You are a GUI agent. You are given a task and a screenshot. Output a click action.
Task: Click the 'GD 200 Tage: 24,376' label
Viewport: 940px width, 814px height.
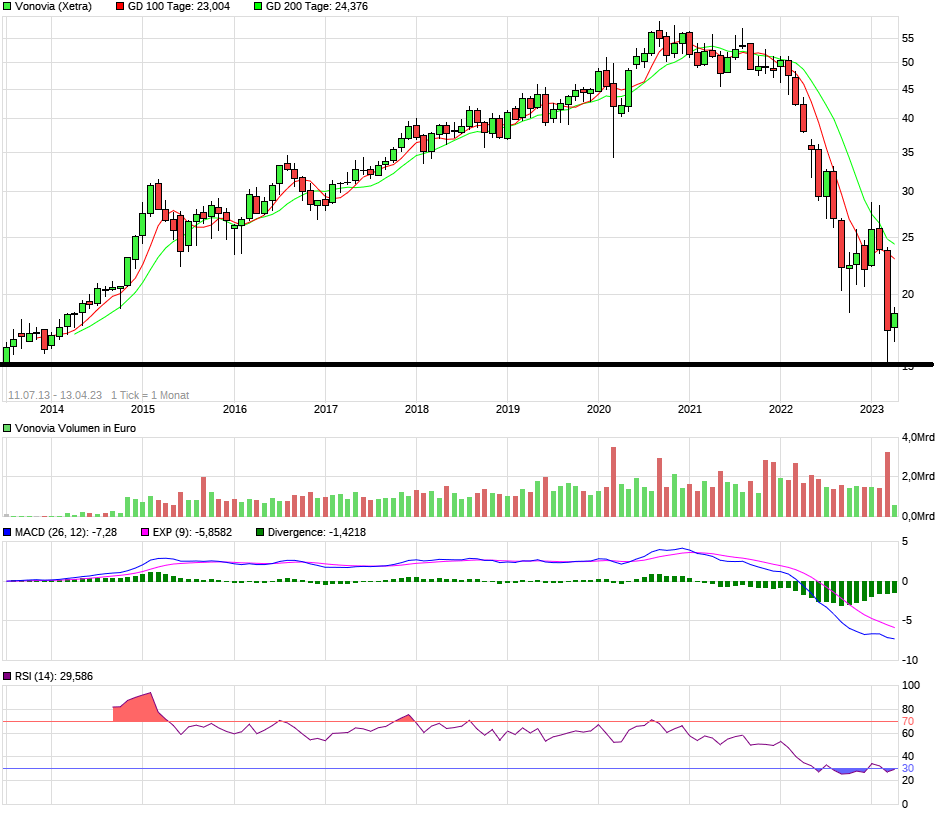point(317,7)
